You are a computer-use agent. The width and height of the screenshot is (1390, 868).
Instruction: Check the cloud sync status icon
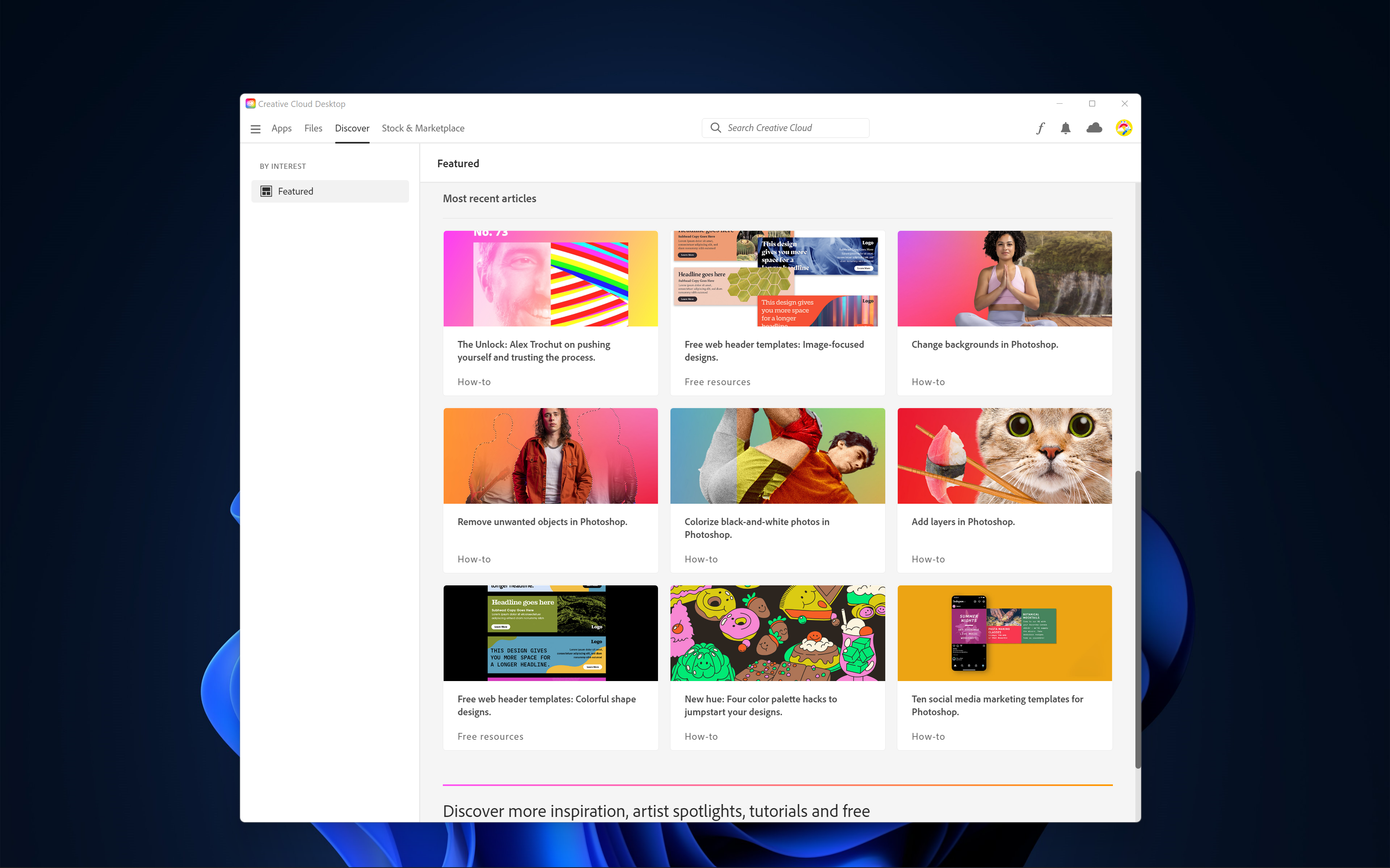[x=1094, y=128]
